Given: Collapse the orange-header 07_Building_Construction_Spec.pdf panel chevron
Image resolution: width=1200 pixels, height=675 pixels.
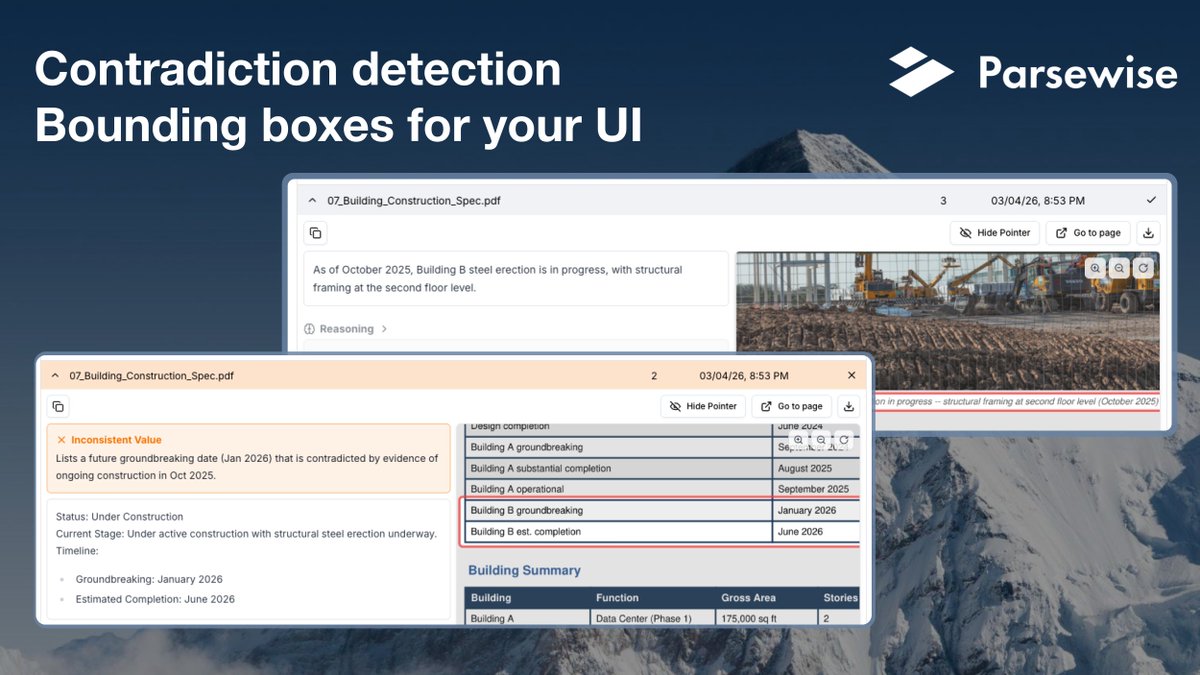Looking at the screenshot, I should (x=54, y=376).
